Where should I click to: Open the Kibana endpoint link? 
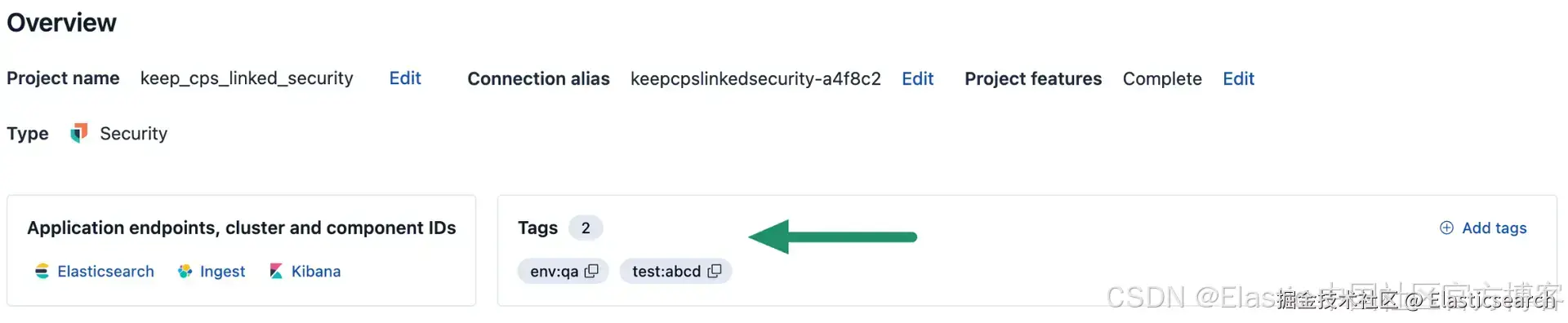316,272
